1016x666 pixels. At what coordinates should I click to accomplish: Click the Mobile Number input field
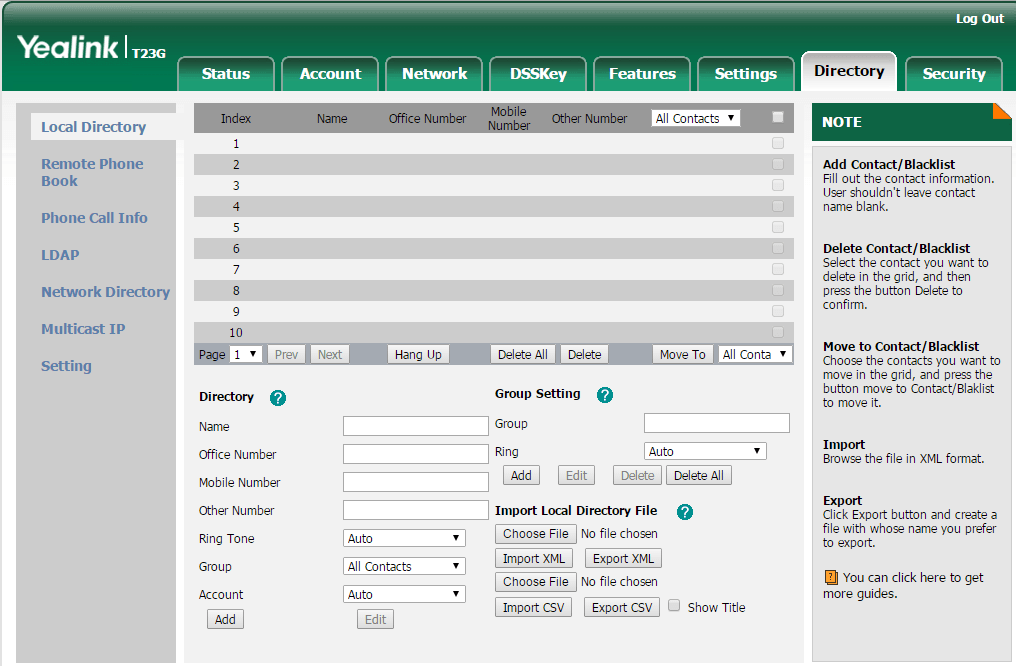pos(415,481)
